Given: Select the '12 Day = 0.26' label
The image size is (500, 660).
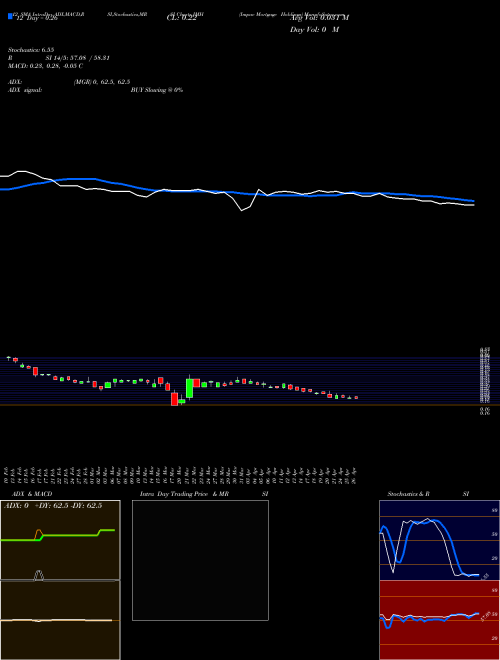Looking at the screenshot, I should click(x=35, y=18).
